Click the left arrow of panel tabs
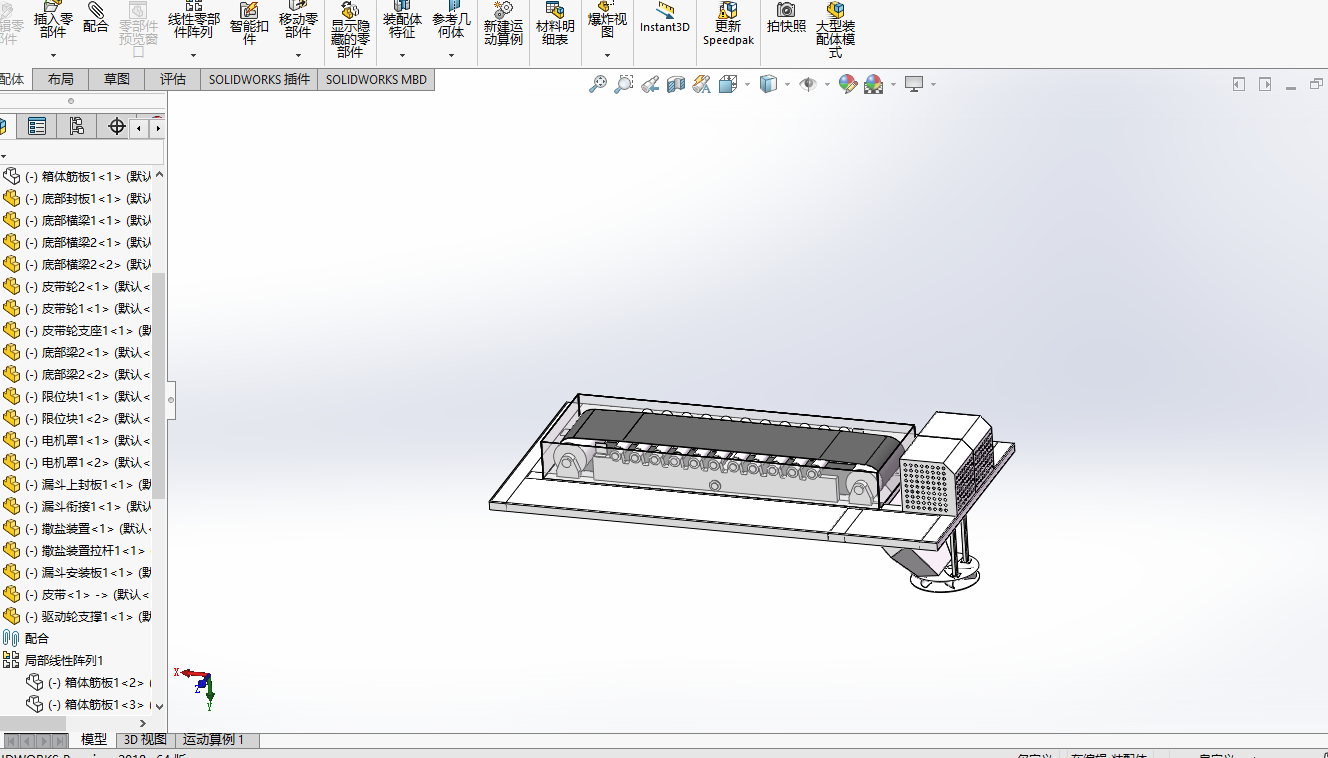The image size is (1328, 758). [140, 127]
